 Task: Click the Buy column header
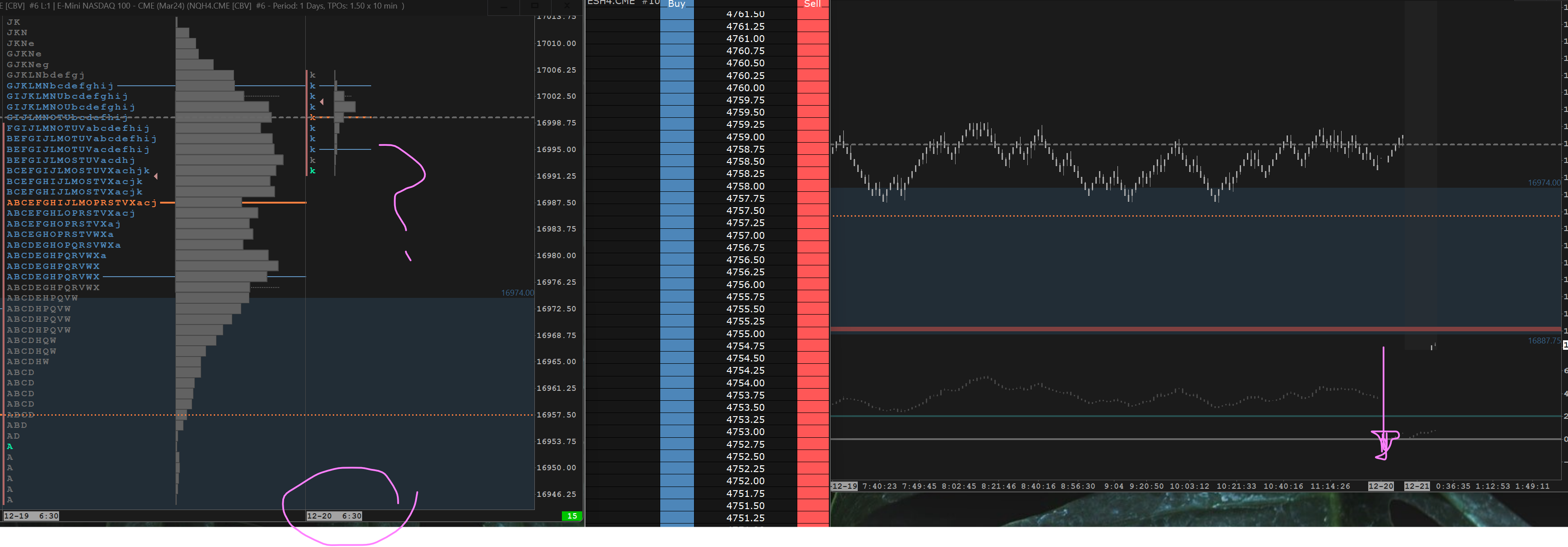coord(676,4)
